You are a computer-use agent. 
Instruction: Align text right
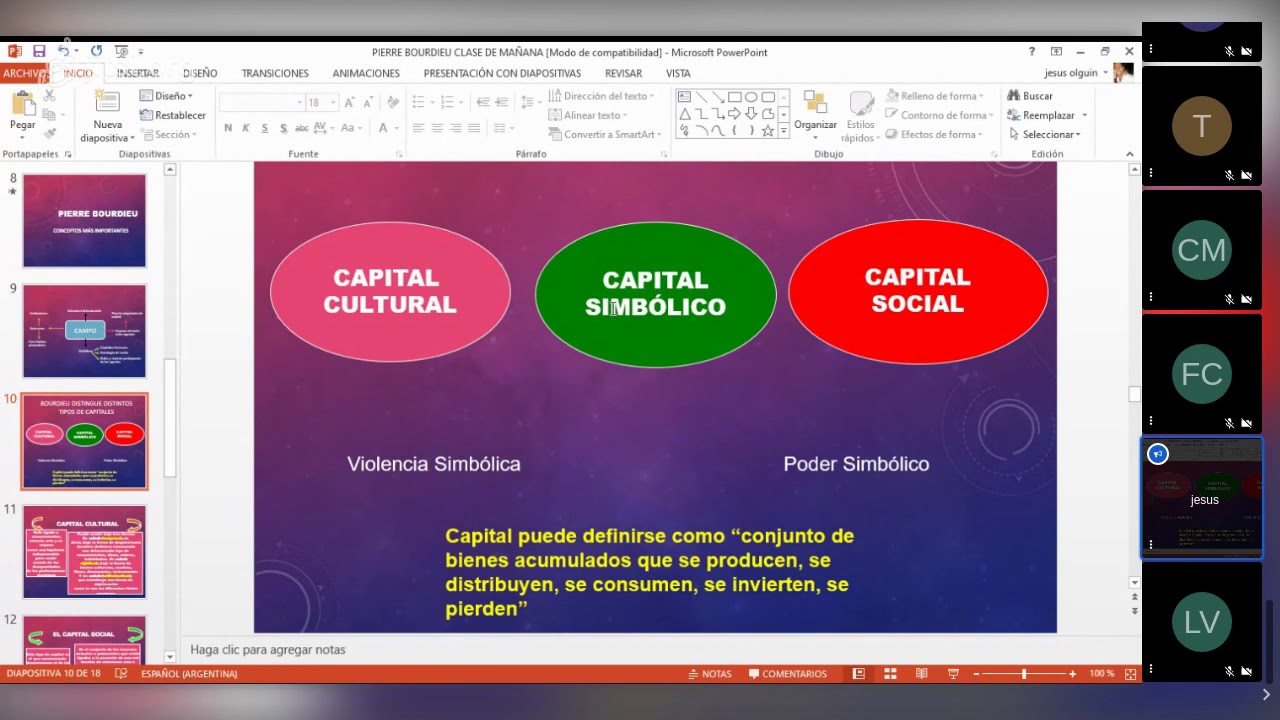tap(455, 128)
